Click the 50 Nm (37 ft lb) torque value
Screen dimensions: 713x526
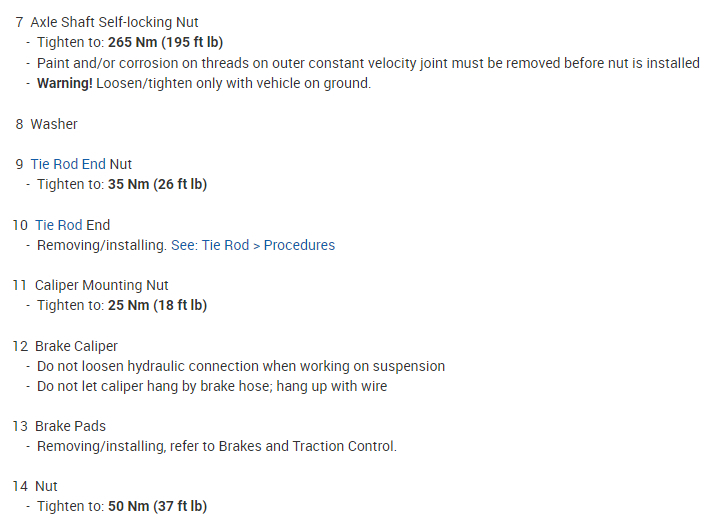coord(157,506)
